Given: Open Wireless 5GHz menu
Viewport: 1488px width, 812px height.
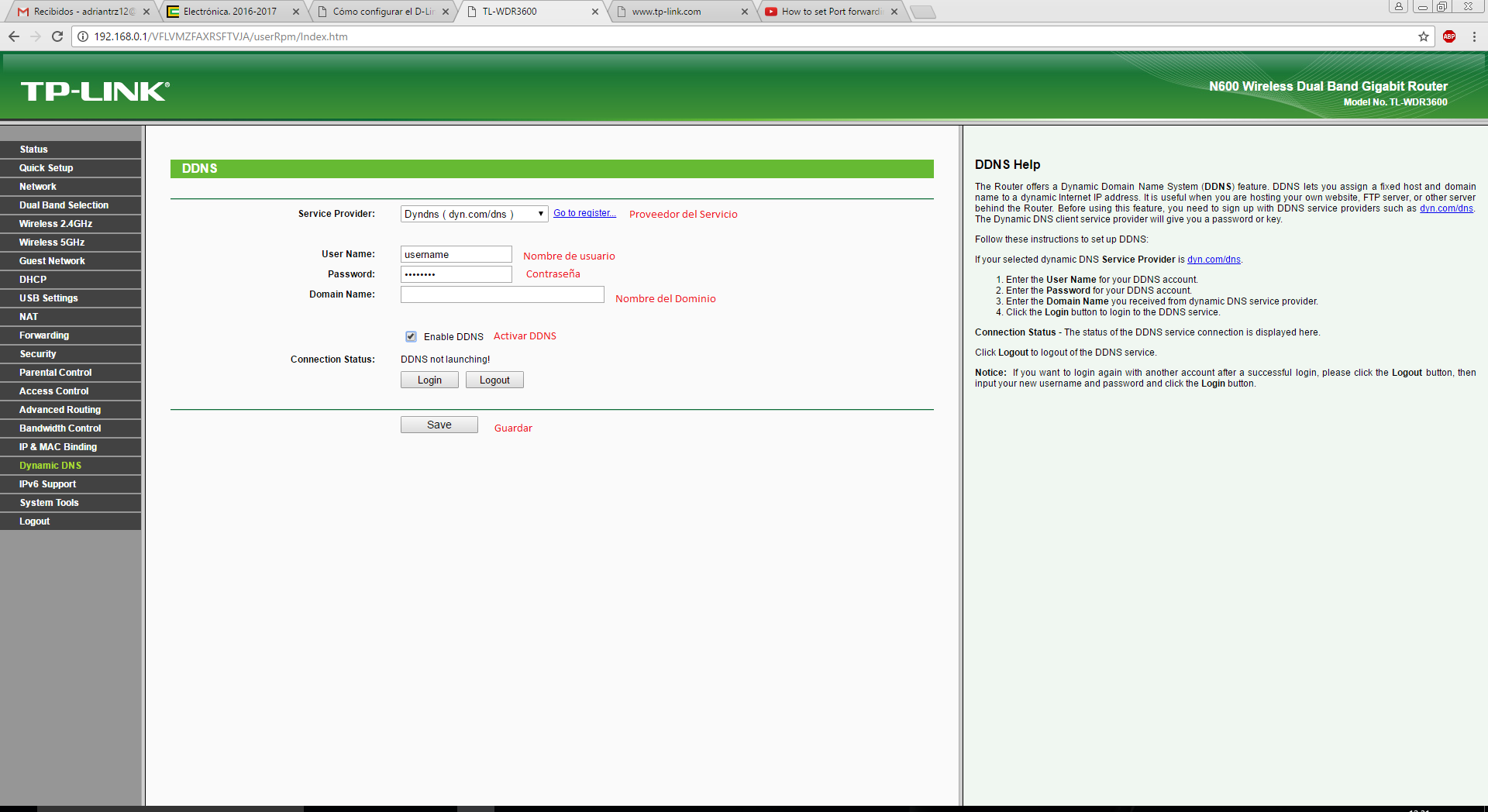Looking at the screenshot, I should pos(71,243).
